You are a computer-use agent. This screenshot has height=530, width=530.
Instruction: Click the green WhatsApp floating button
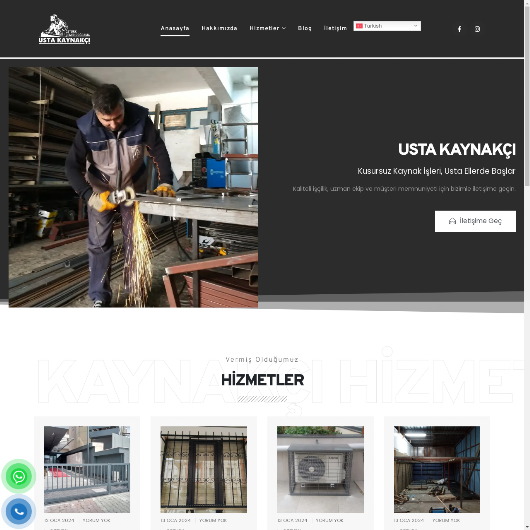19,476
